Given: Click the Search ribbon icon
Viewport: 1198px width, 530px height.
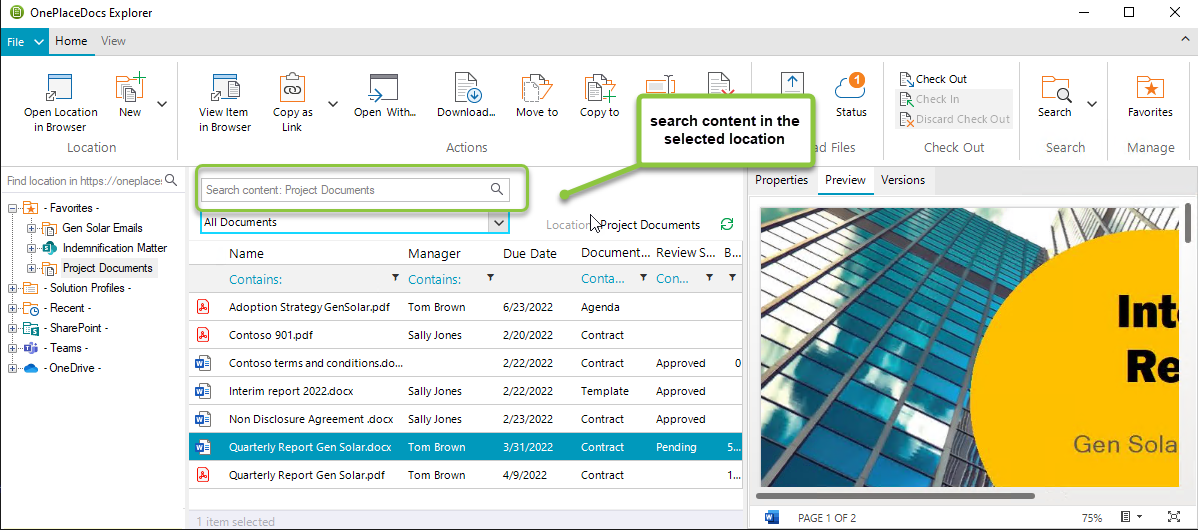Looking at the screenshot, I should [x=1055, y=88].
